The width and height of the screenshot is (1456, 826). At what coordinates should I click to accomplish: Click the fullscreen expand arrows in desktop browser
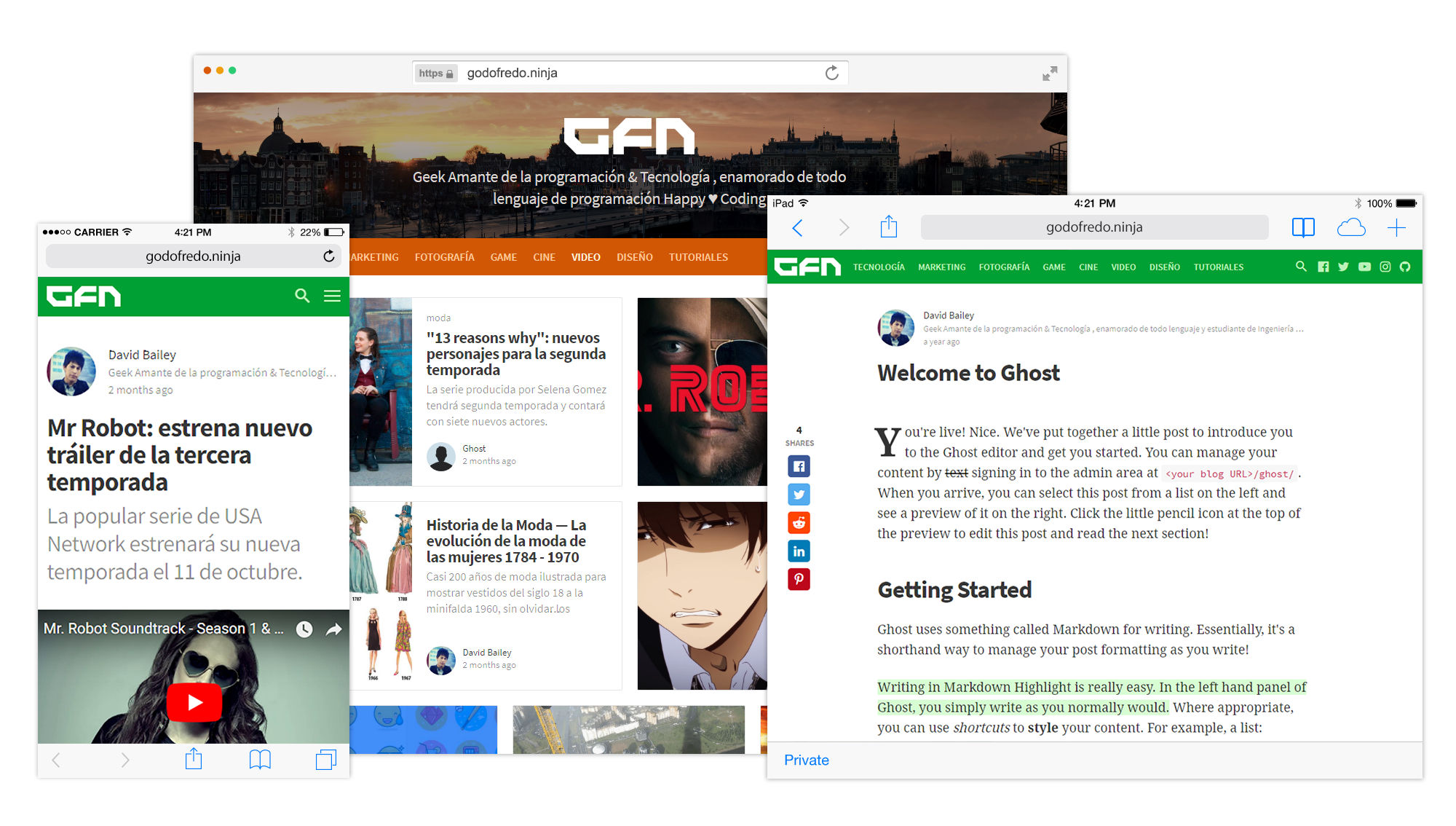pyautogui.click(x=1049, y=74)
